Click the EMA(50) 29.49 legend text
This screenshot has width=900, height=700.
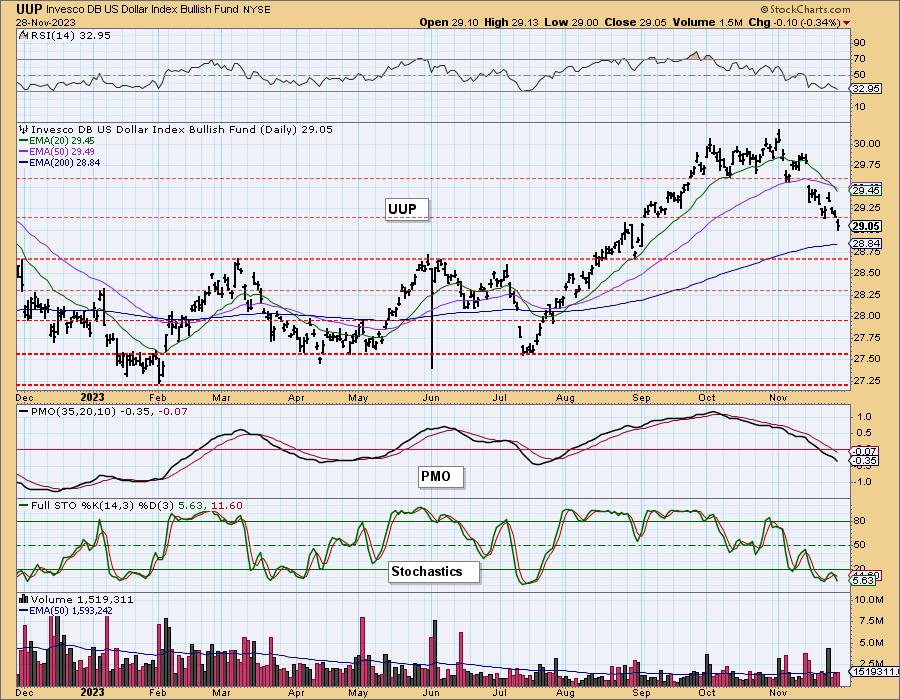pos(62,151)
